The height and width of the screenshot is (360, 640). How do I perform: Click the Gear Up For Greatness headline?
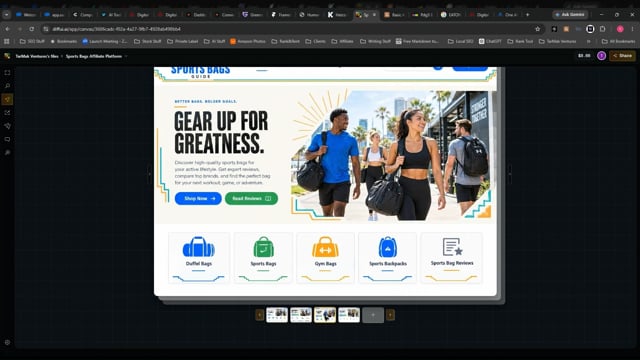pos(221,132)
